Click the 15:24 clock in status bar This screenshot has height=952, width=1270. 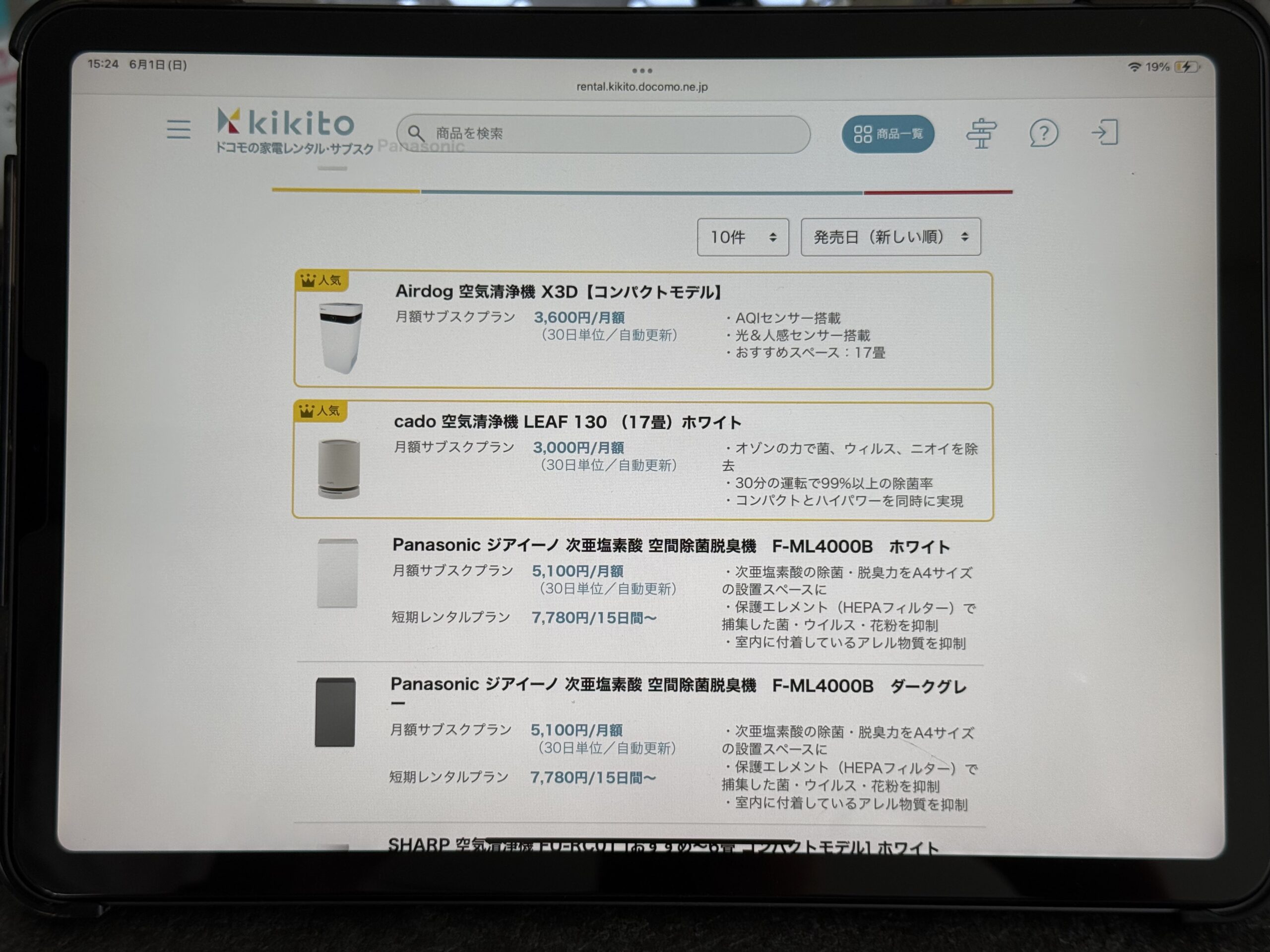tap(103, 64)
